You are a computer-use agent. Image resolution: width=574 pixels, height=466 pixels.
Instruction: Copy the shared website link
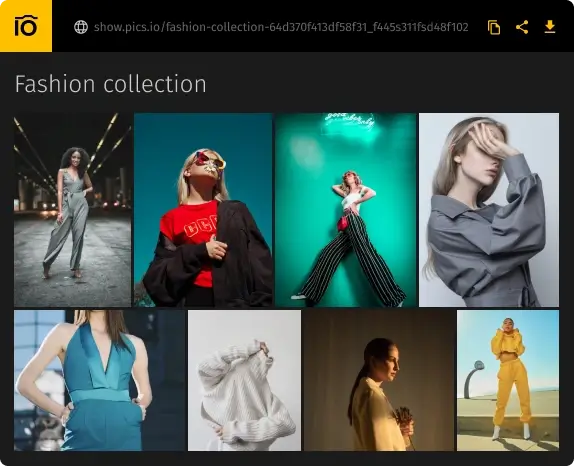(x=494, y=27)
